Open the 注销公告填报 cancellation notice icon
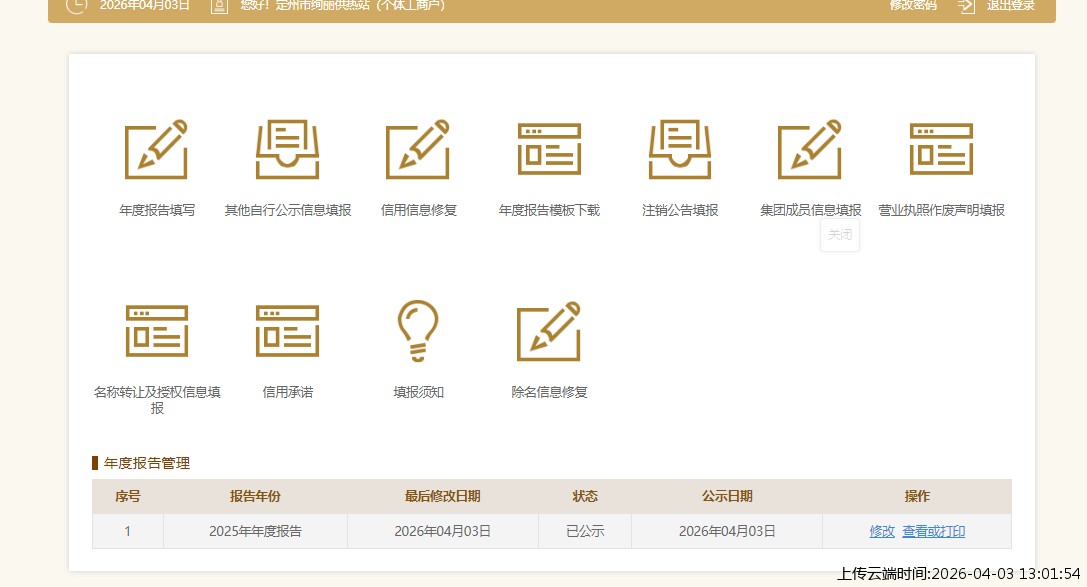 680,148
